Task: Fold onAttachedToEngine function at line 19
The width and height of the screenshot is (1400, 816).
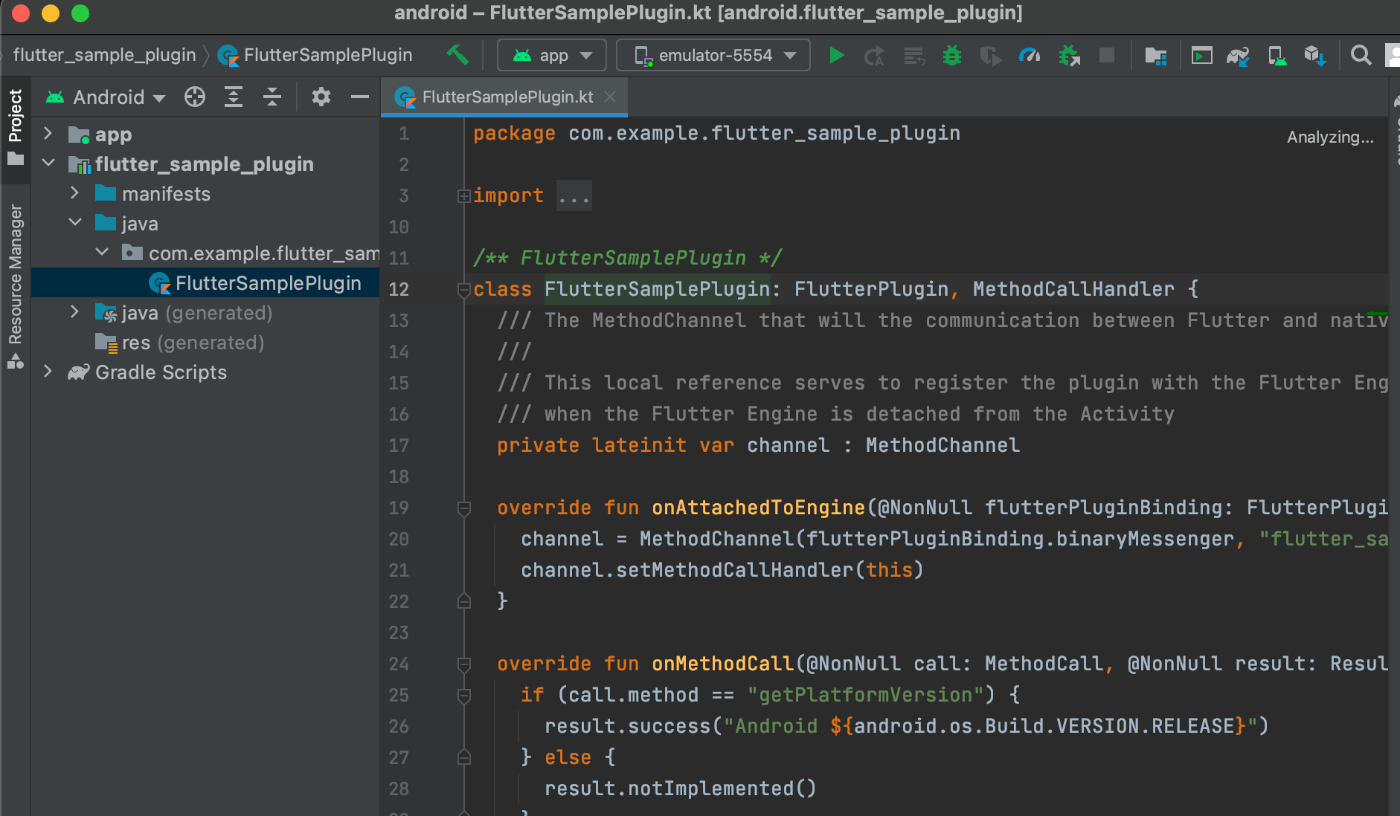Action: [x=463, y=508]
